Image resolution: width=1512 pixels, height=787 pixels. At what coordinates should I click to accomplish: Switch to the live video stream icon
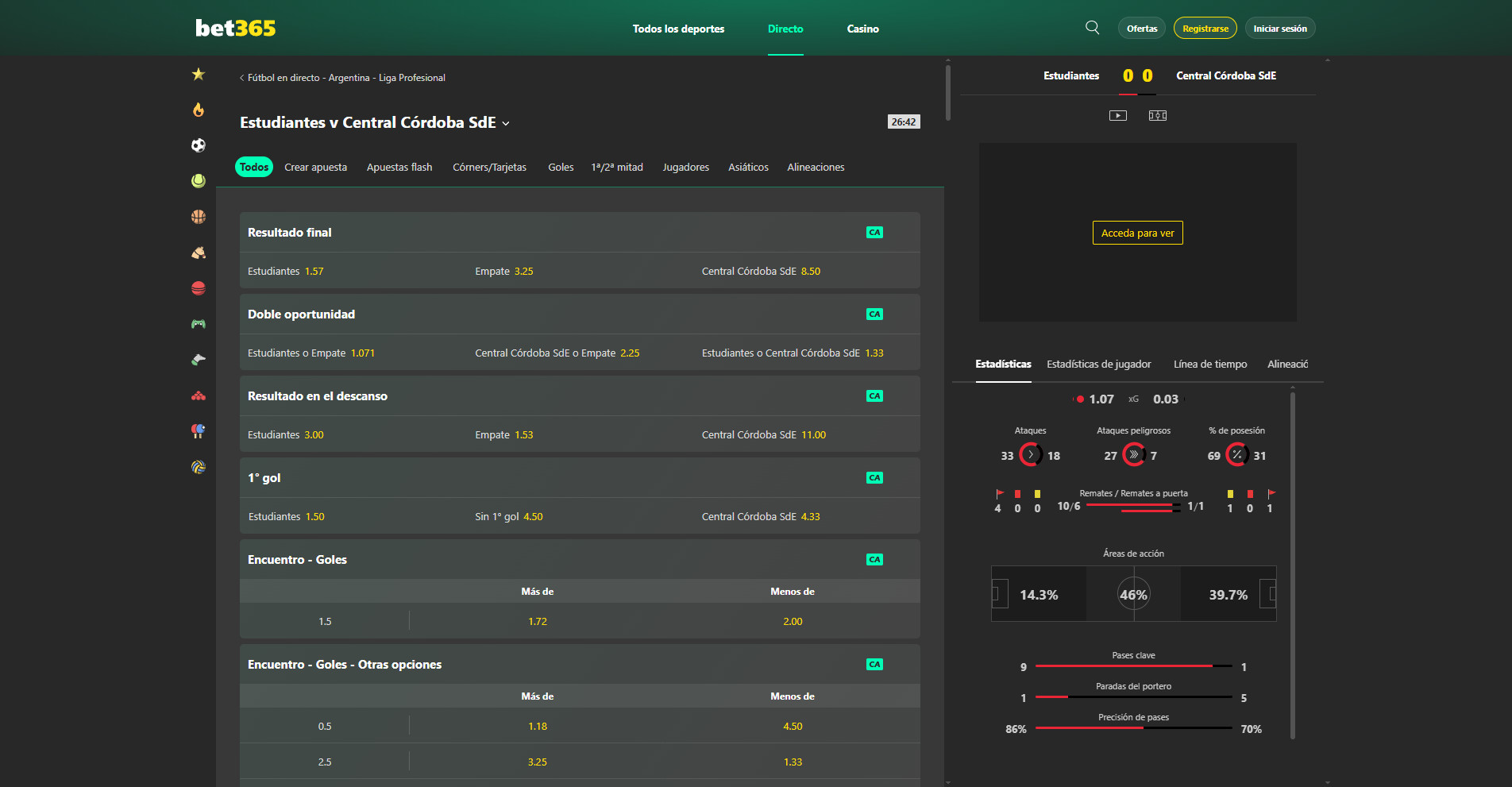(1118, 116)
